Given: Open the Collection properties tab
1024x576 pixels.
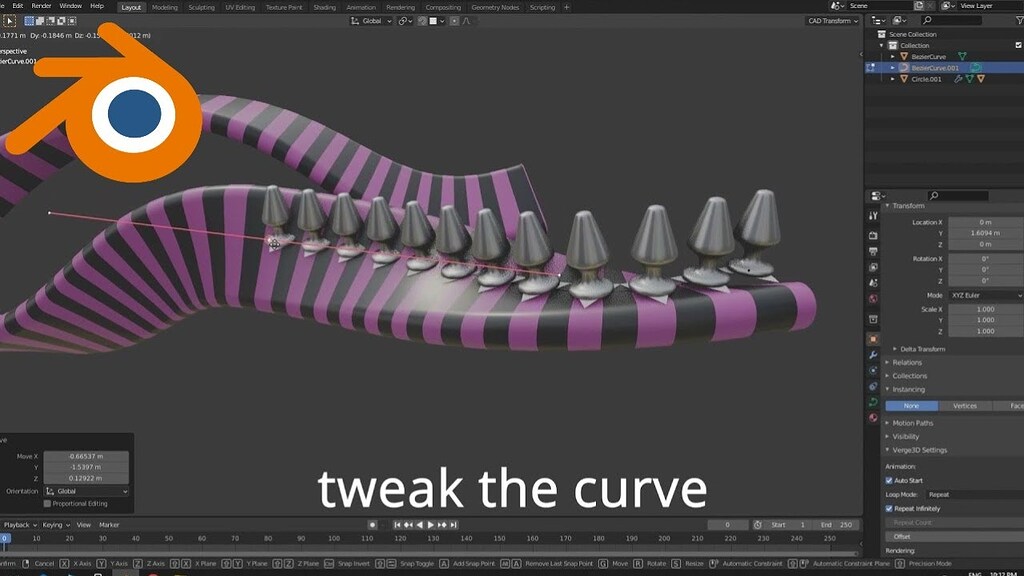Looking at the screenshot, I should (873, 319).
